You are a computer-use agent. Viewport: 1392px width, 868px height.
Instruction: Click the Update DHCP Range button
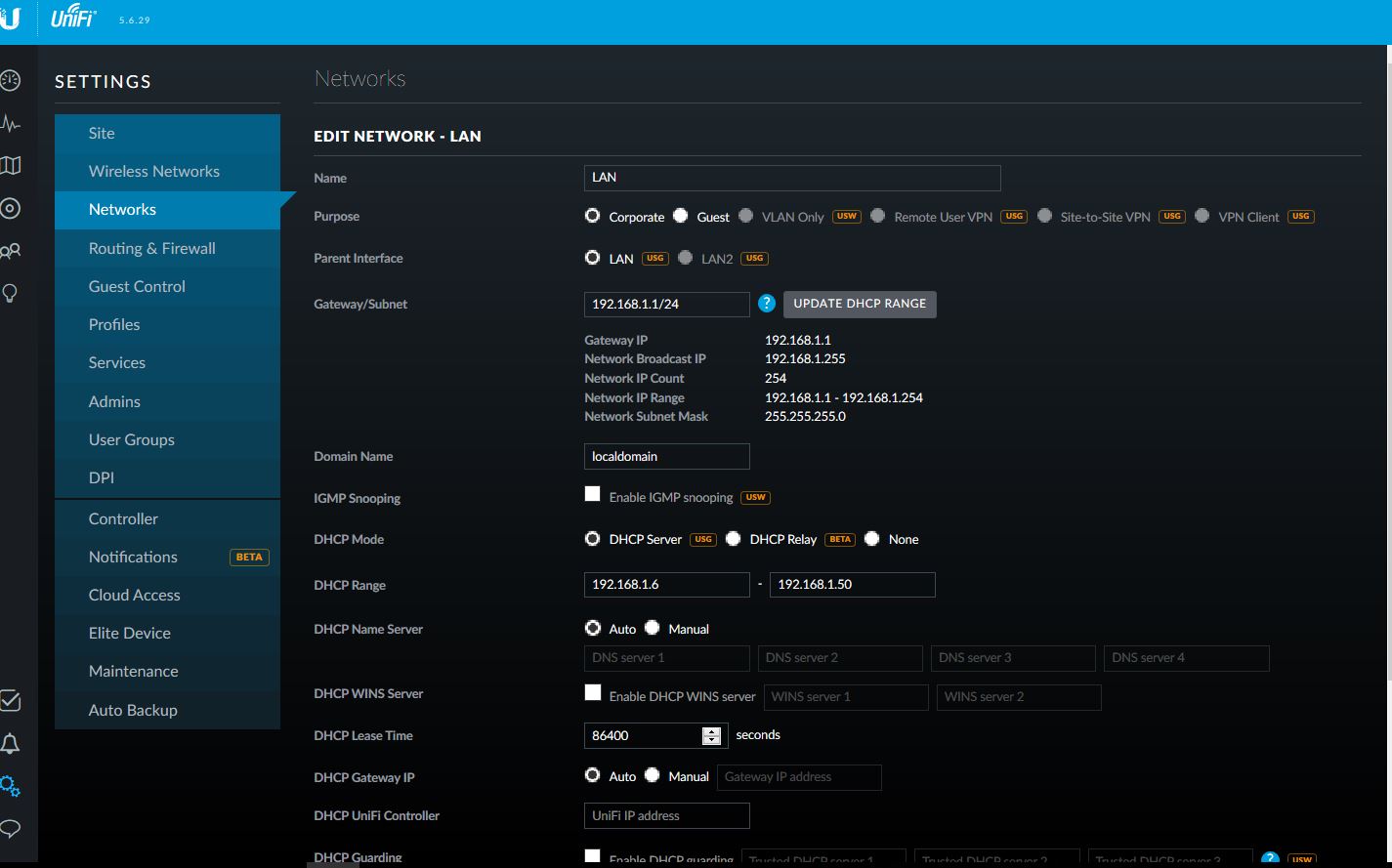[x=859, y=304]
